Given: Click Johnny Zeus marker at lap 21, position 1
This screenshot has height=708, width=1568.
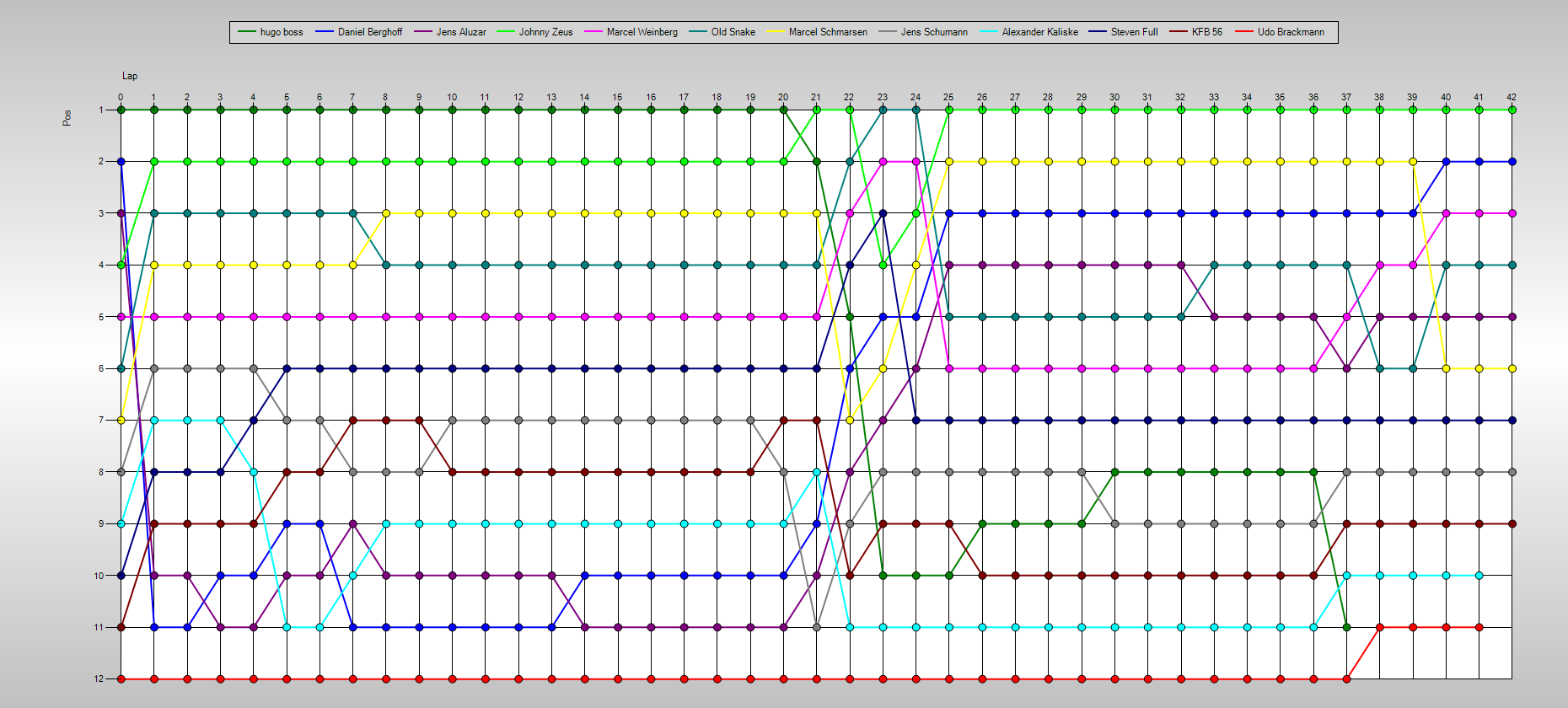Looking at the screenshot, I should [816, 110].
